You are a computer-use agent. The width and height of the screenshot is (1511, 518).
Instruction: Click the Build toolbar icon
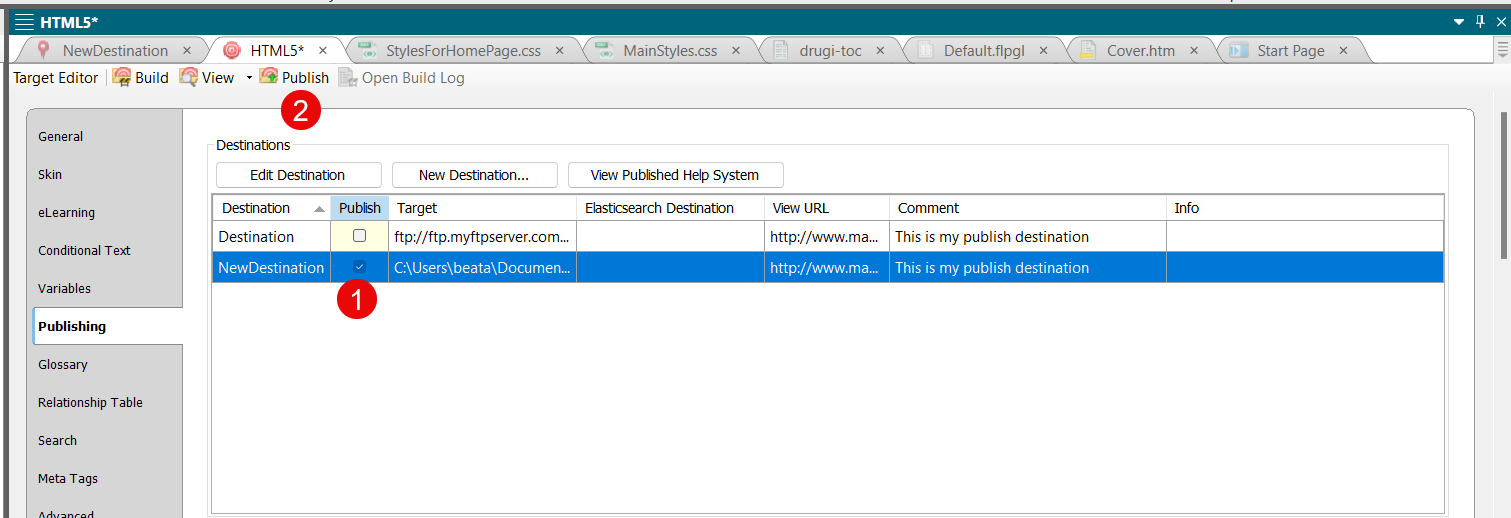click(121, 77)
